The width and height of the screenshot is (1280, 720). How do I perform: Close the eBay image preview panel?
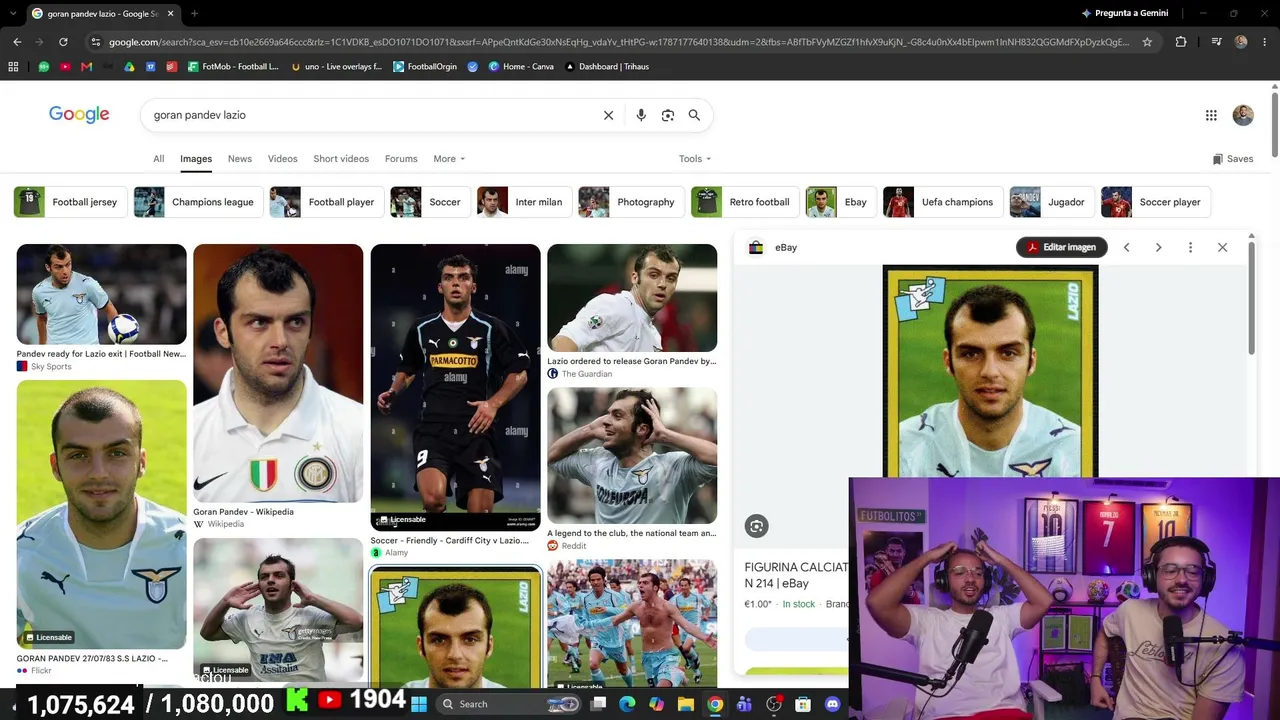pyautogui.click(x=1222, y=247)
